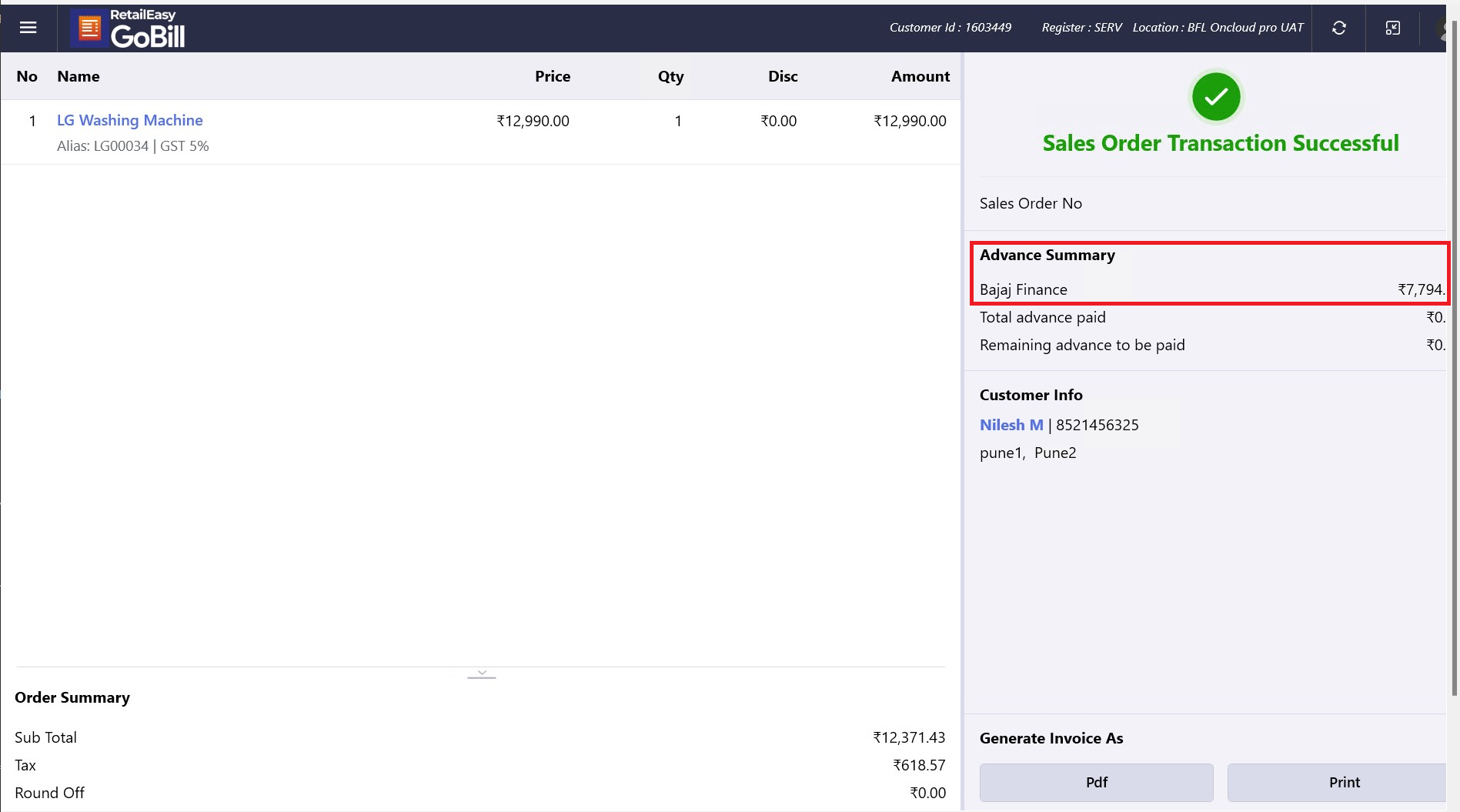The image size is (1460, 812).
Task: Click Sales Order Transaction Successful message
Action: tap(1221, 143)
